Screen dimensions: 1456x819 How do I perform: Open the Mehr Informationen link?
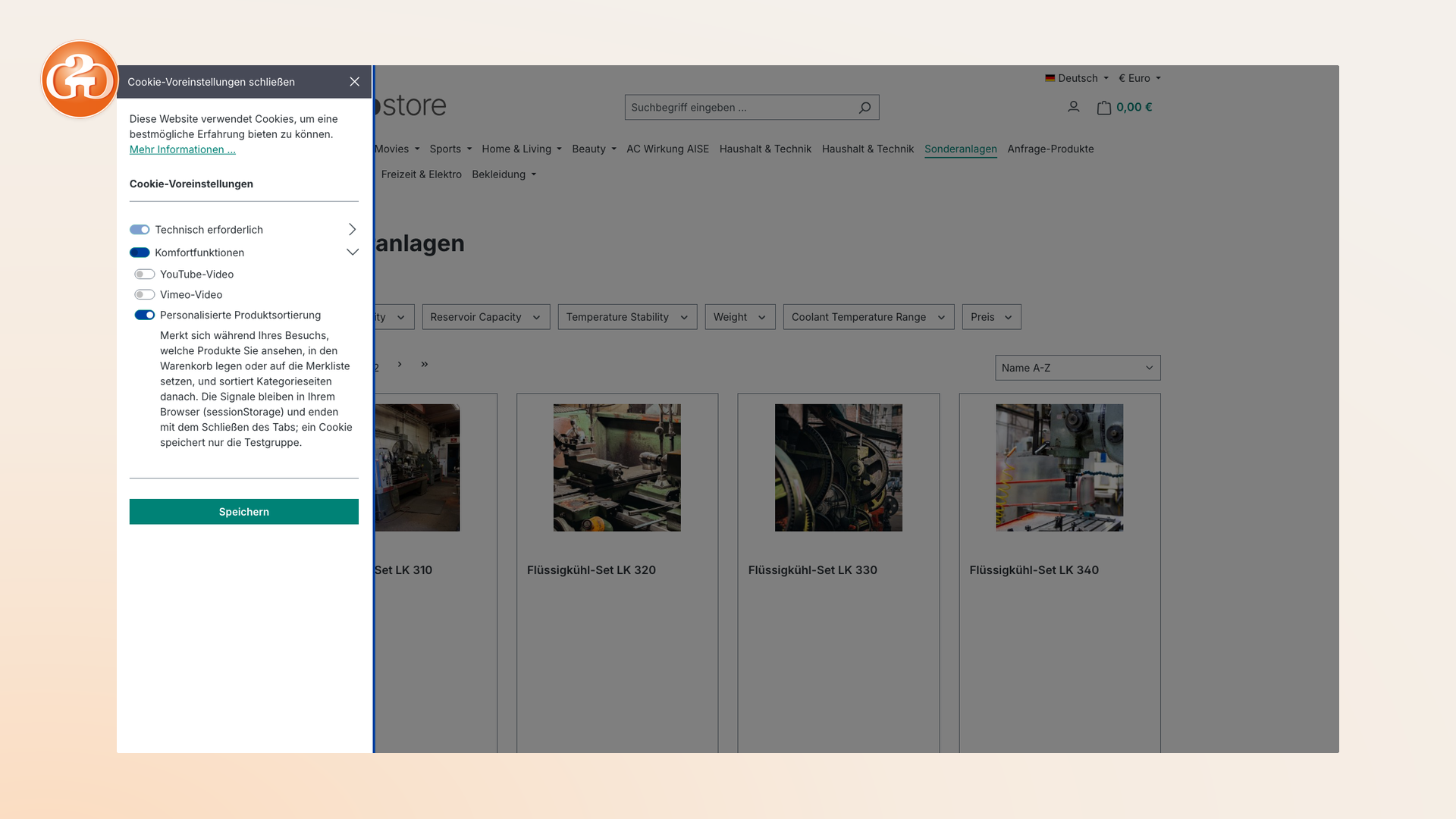click(183, 149)
